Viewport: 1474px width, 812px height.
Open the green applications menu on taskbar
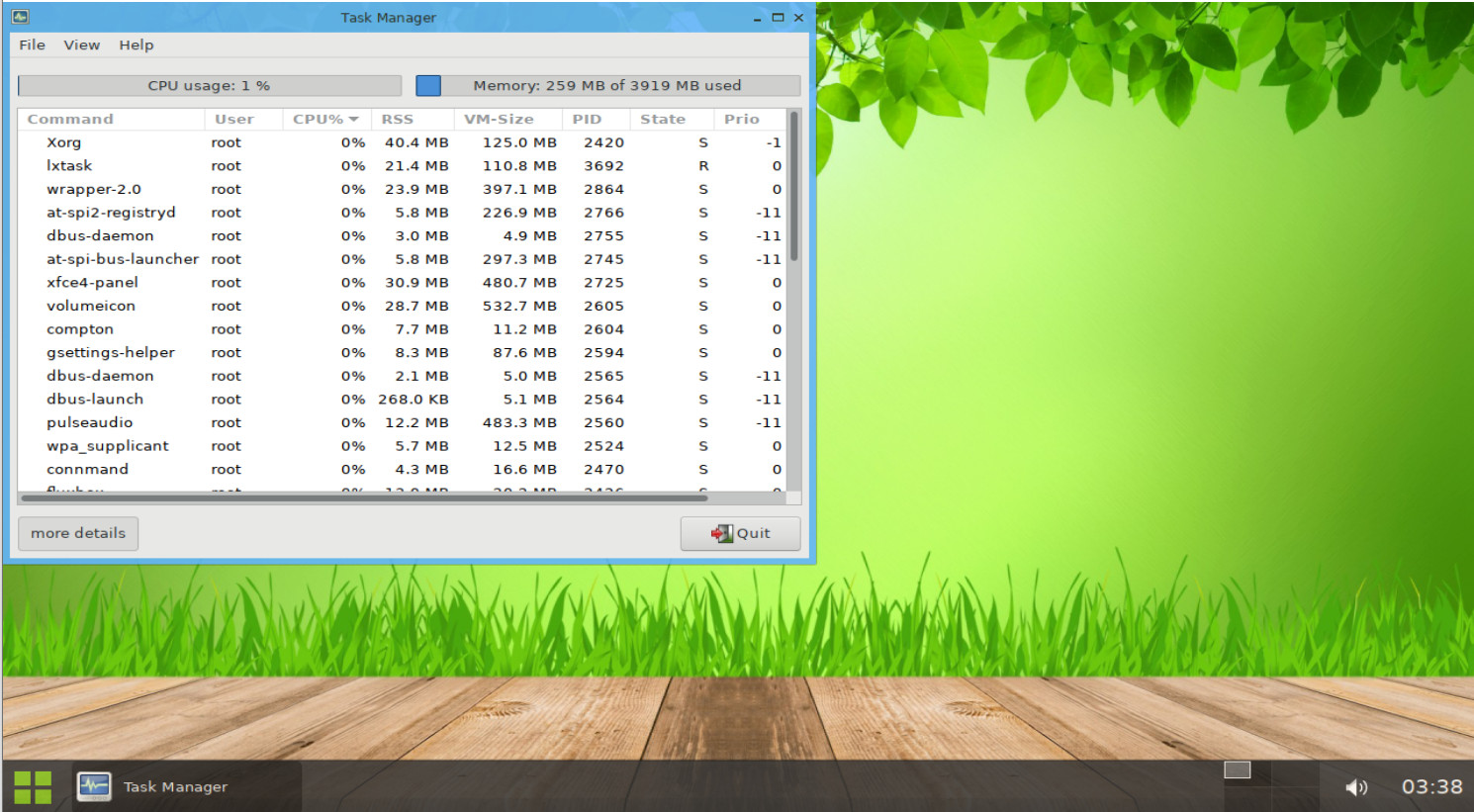(33, 787)
